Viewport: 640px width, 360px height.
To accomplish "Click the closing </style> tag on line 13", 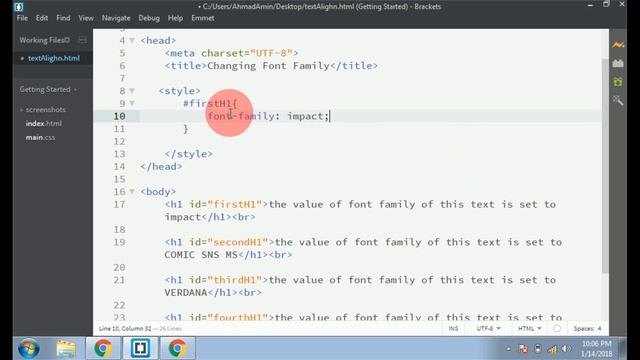I will [x=189, y=154].
